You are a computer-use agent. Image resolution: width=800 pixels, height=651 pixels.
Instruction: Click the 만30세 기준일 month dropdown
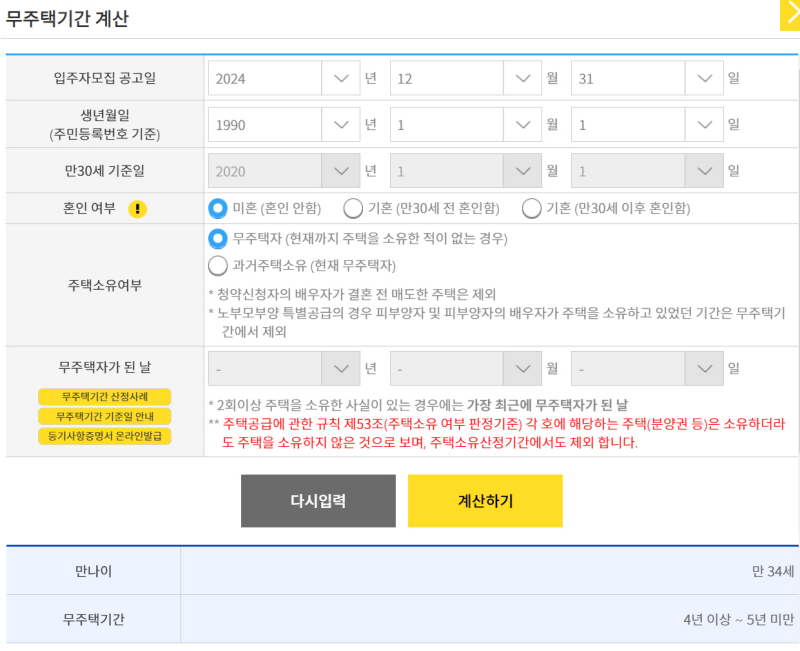[465, 171]
